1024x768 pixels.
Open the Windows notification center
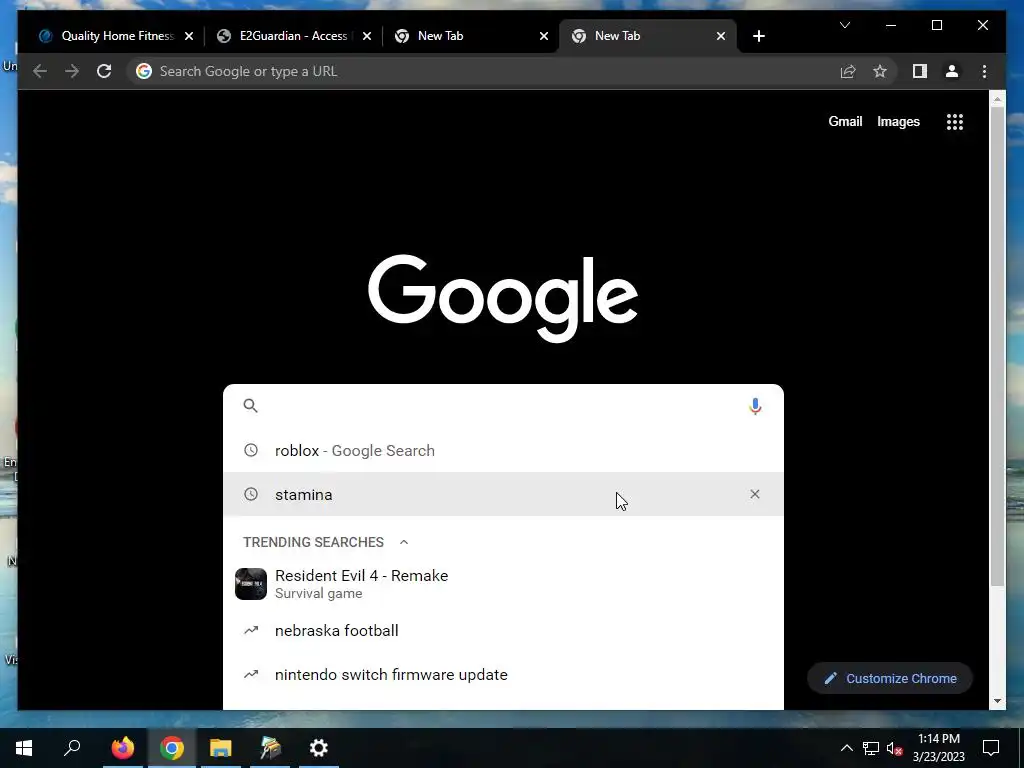(991, 748)
